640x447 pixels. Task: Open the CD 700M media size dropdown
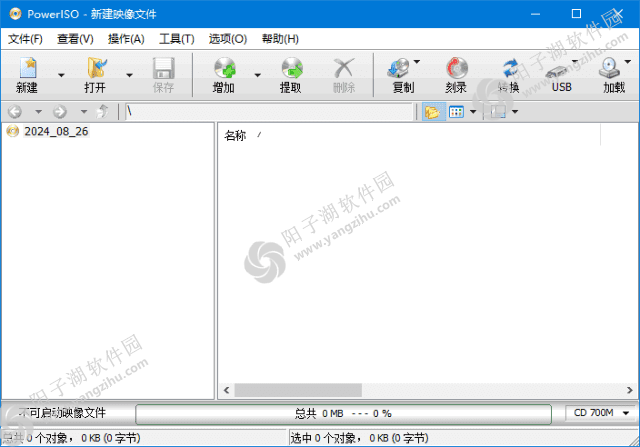click(x=600, y=413)
